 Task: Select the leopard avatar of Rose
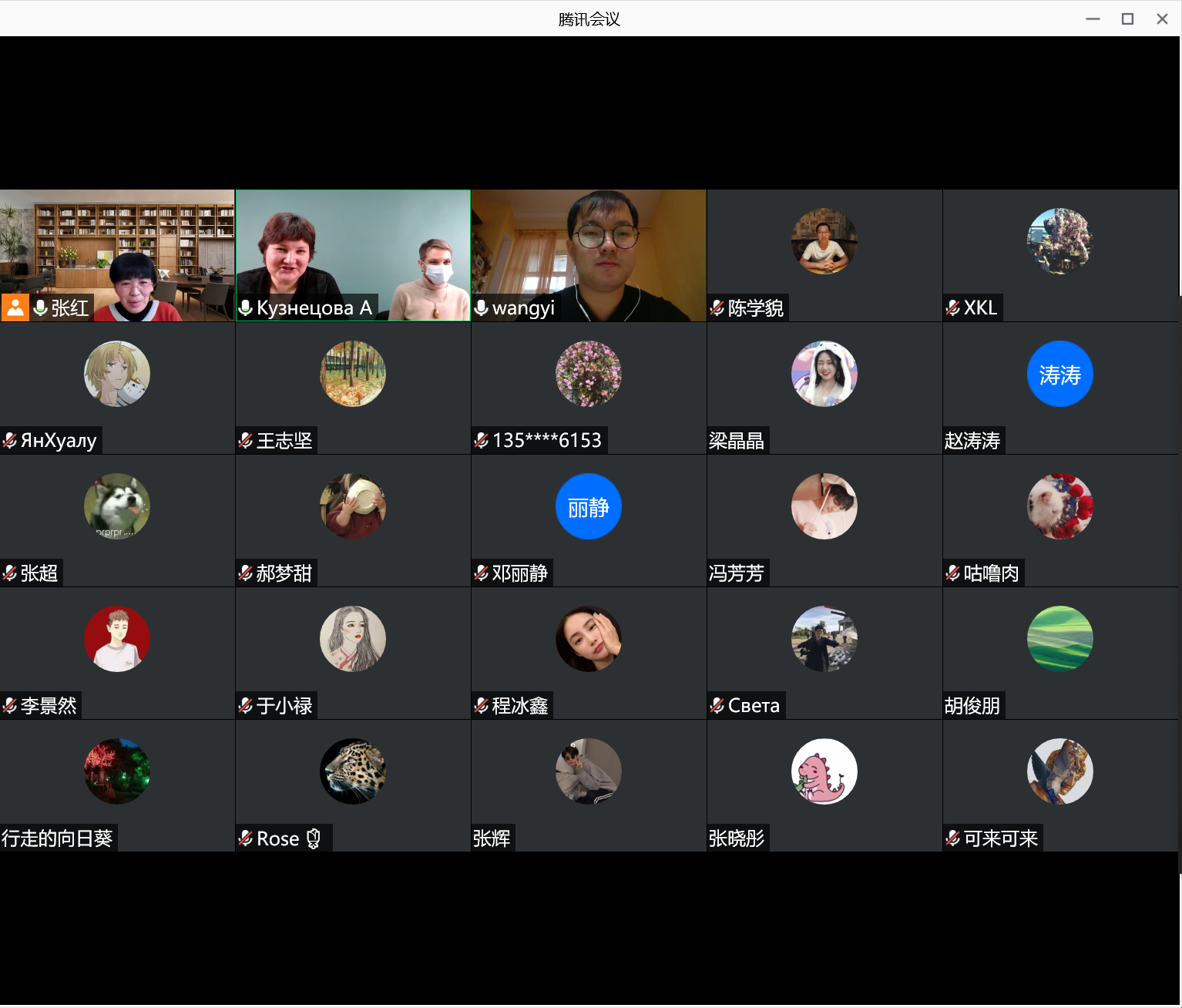(353, 771)
